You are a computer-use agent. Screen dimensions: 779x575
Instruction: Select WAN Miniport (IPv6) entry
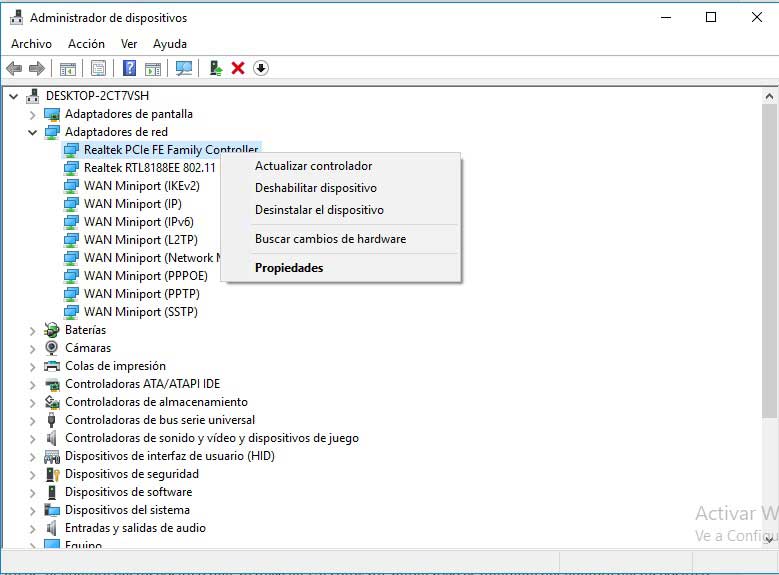139,222
